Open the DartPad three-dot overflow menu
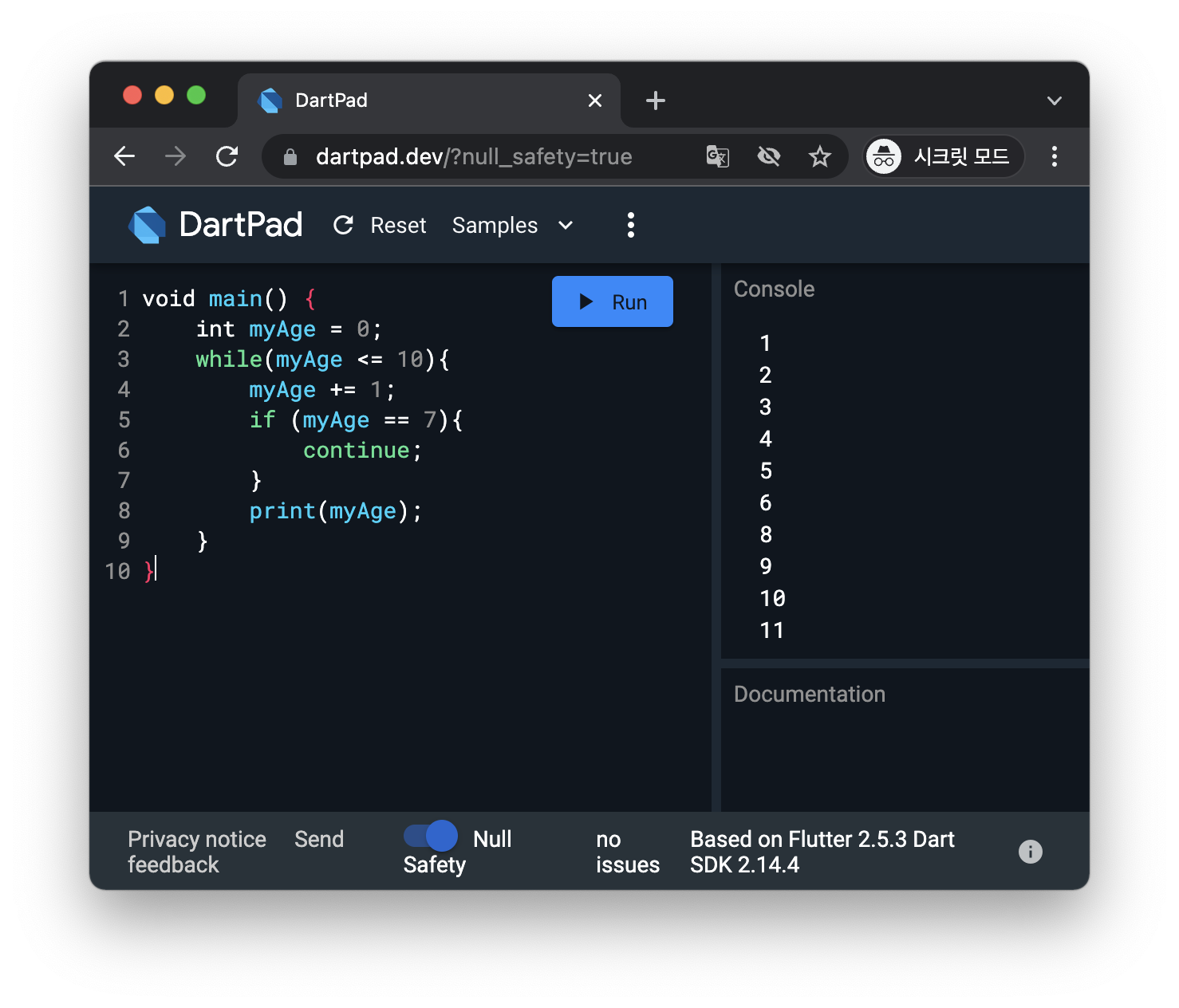 pos(631,225)
